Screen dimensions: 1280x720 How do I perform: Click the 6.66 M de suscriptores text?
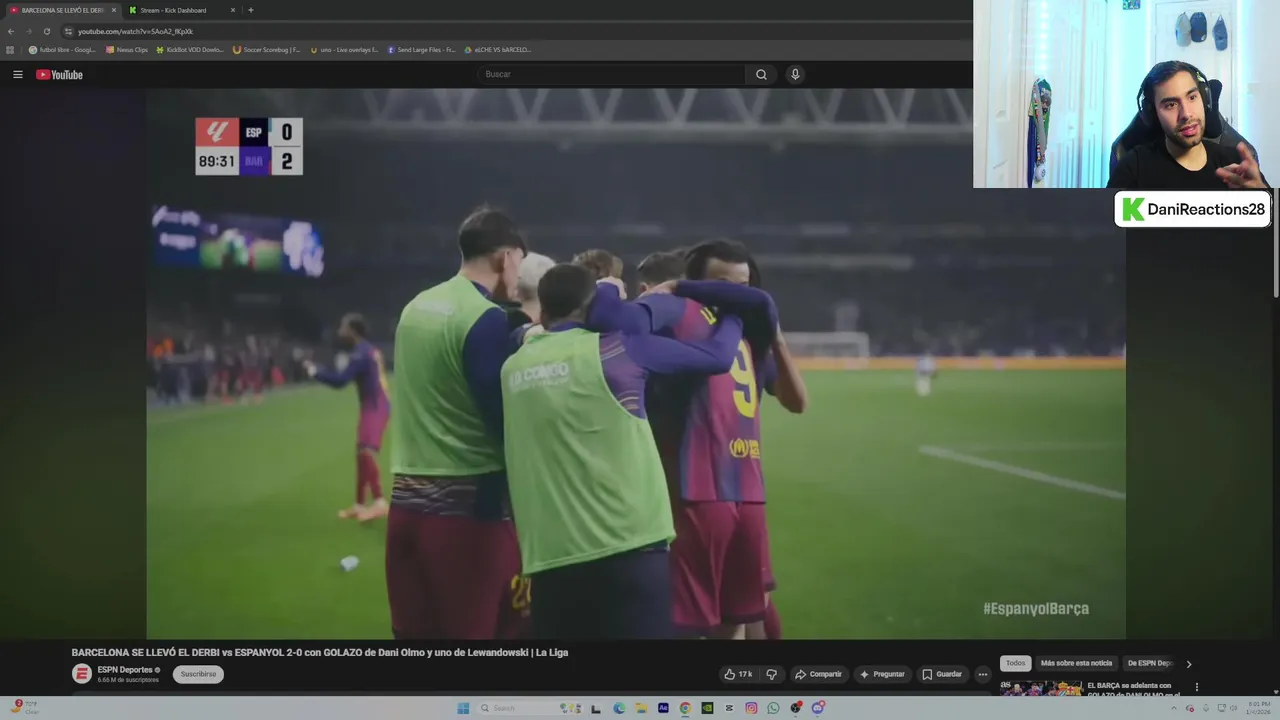pos(128,680)
